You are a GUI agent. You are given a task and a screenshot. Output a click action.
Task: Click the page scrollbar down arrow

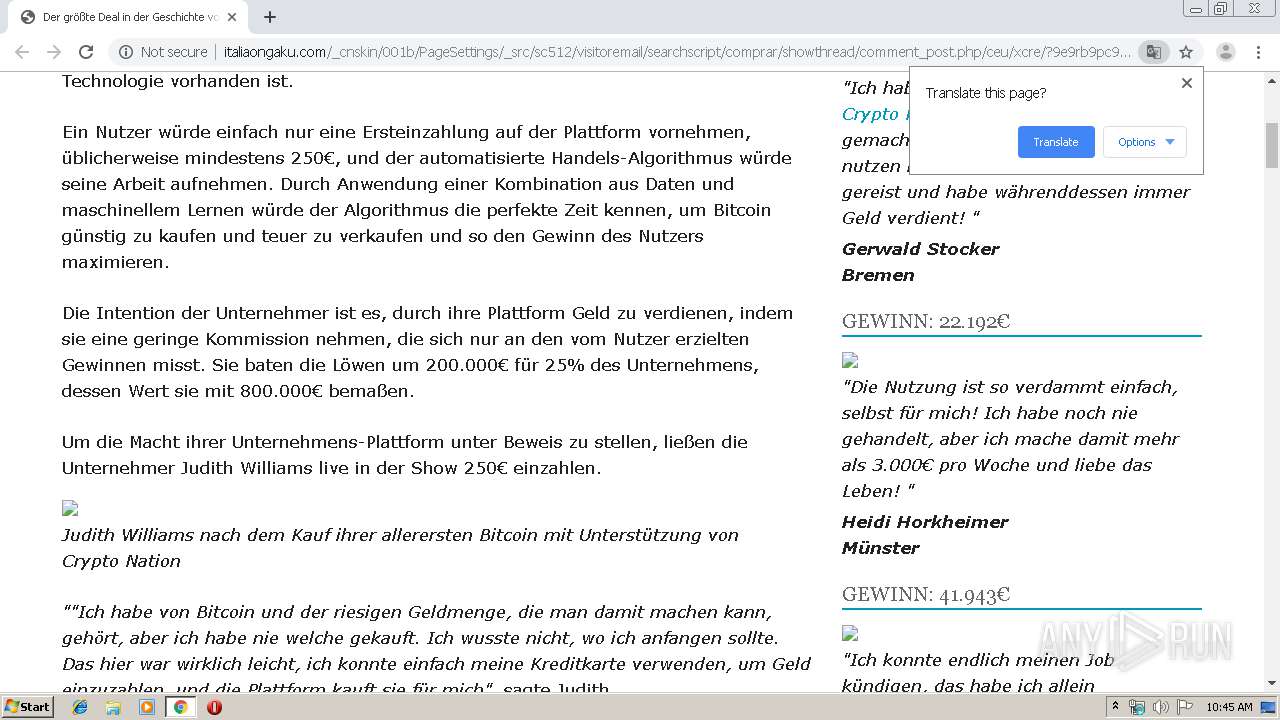tap(1272, 683)
